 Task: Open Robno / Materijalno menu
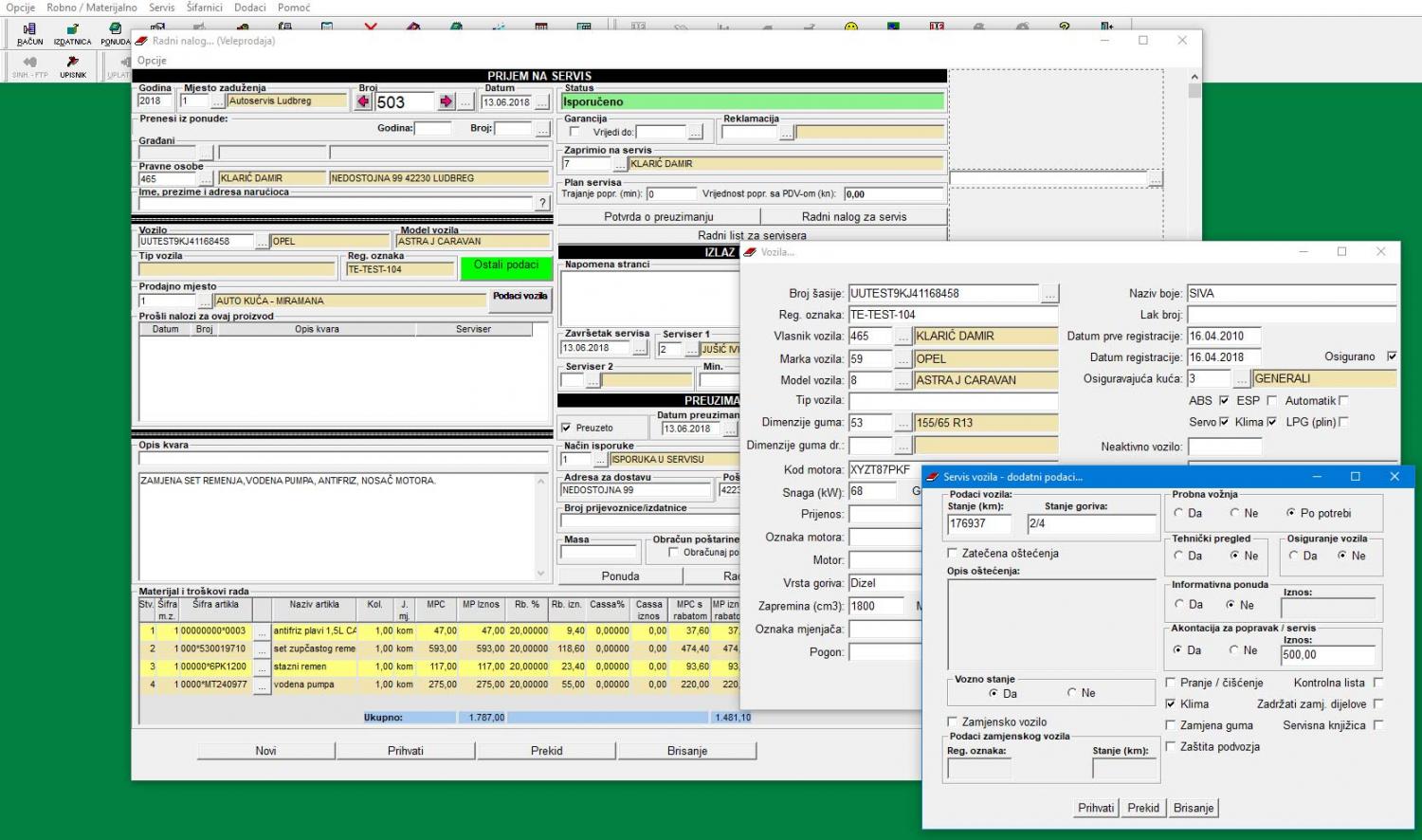point(92,8)
